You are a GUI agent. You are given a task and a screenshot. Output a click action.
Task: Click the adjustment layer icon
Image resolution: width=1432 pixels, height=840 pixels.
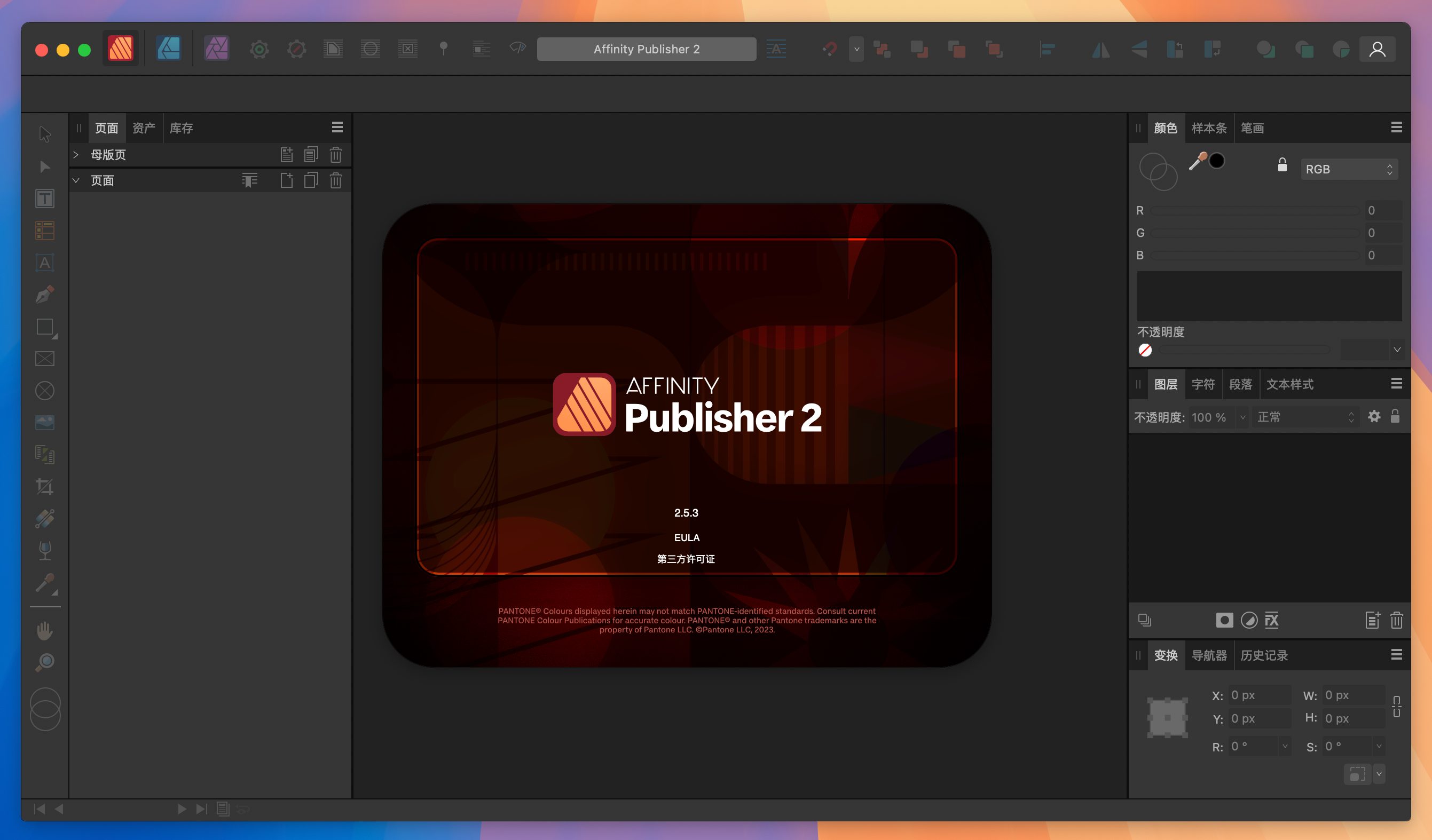coord(1248,620)
